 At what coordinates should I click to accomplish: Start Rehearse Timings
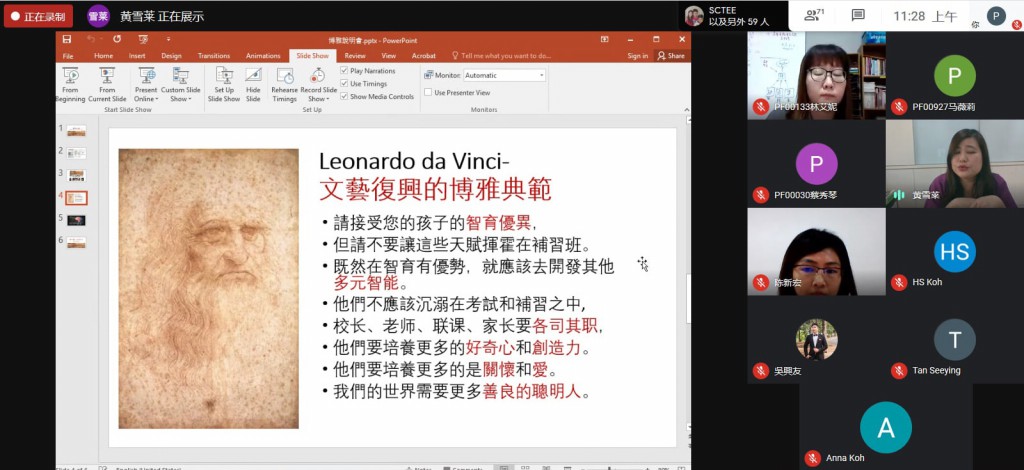pyautogui.click(x=284, y=84)
